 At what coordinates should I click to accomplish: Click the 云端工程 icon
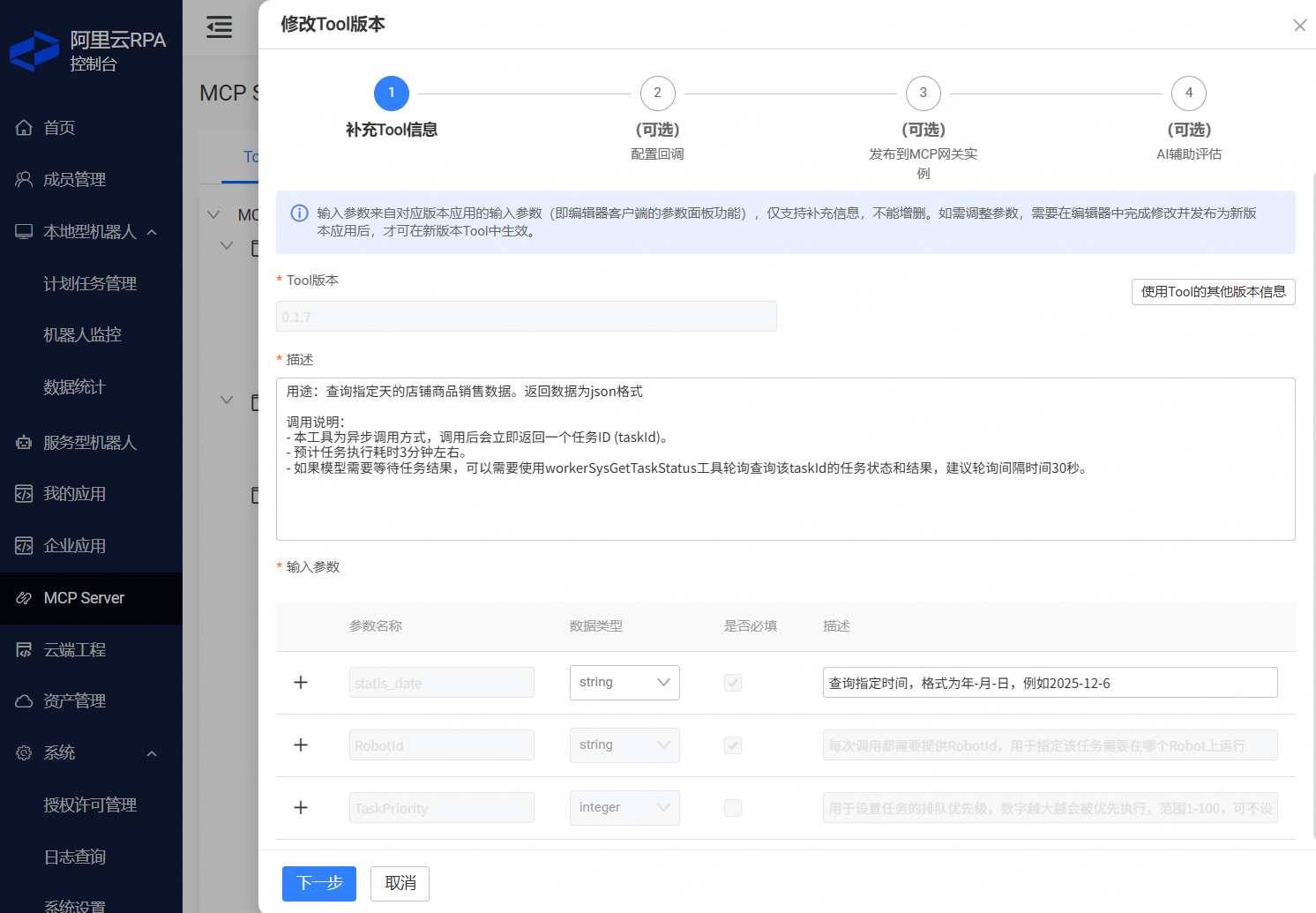click(24, 650)
